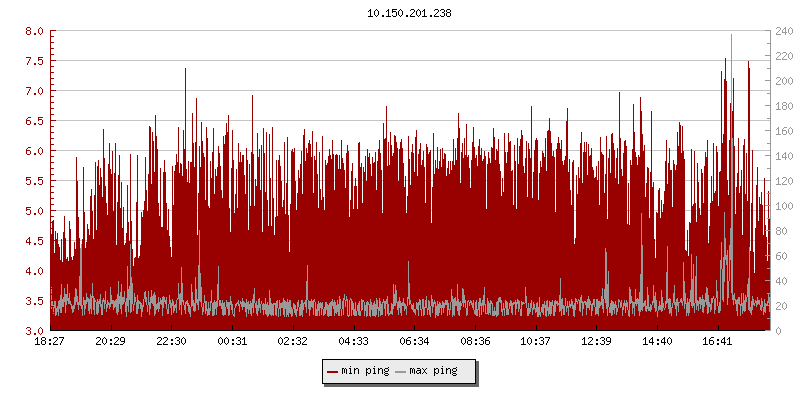Viewport: 800px width, 400px height.
Task: Select the 00:31 time axis label
Action: click(232, 342)
